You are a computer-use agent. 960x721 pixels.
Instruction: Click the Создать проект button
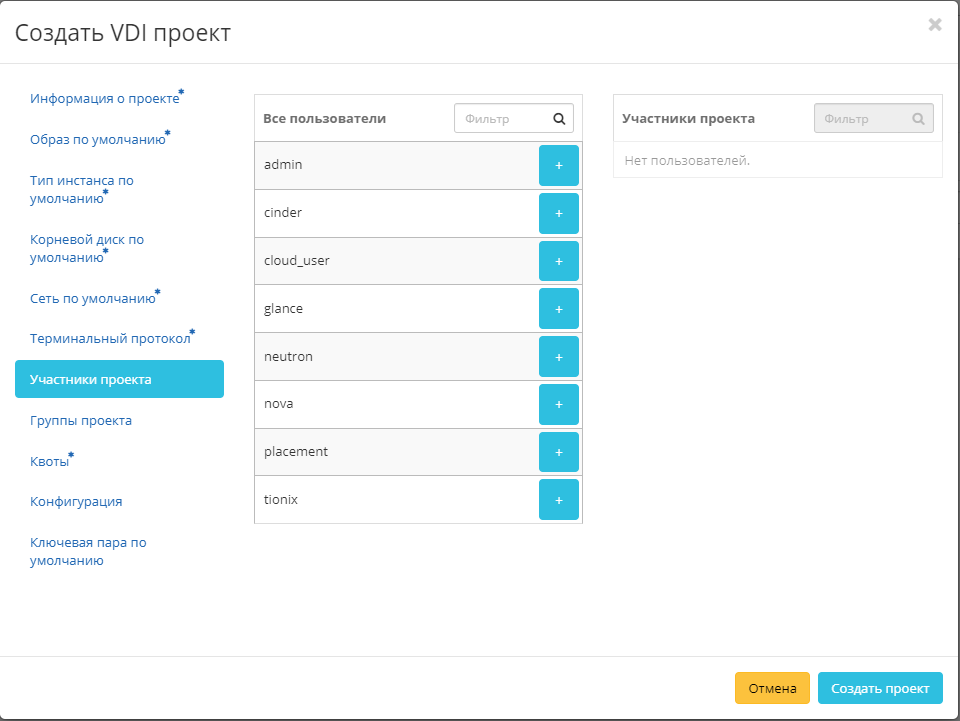880,688
